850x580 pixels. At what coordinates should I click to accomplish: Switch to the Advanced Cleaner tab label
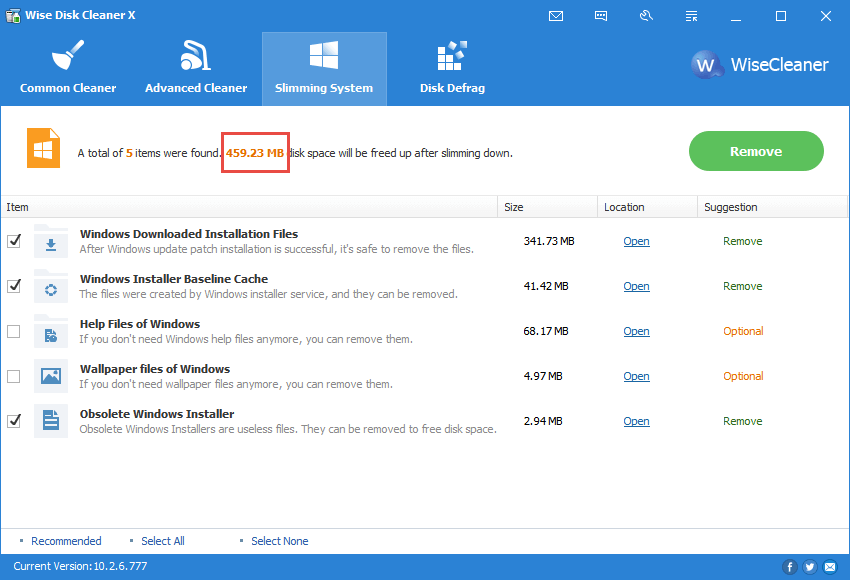[196, 88]
